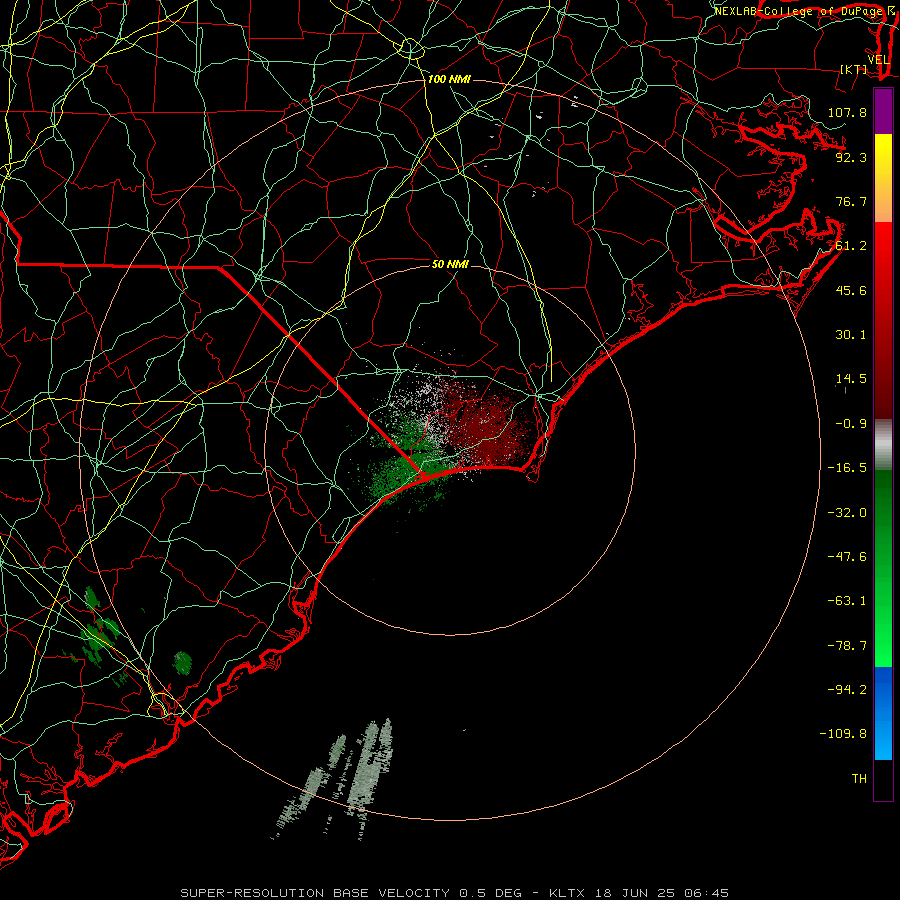
Task: Click the 92.3 velocity scale value
Action: pyautogui.click(x=851, y=157)
